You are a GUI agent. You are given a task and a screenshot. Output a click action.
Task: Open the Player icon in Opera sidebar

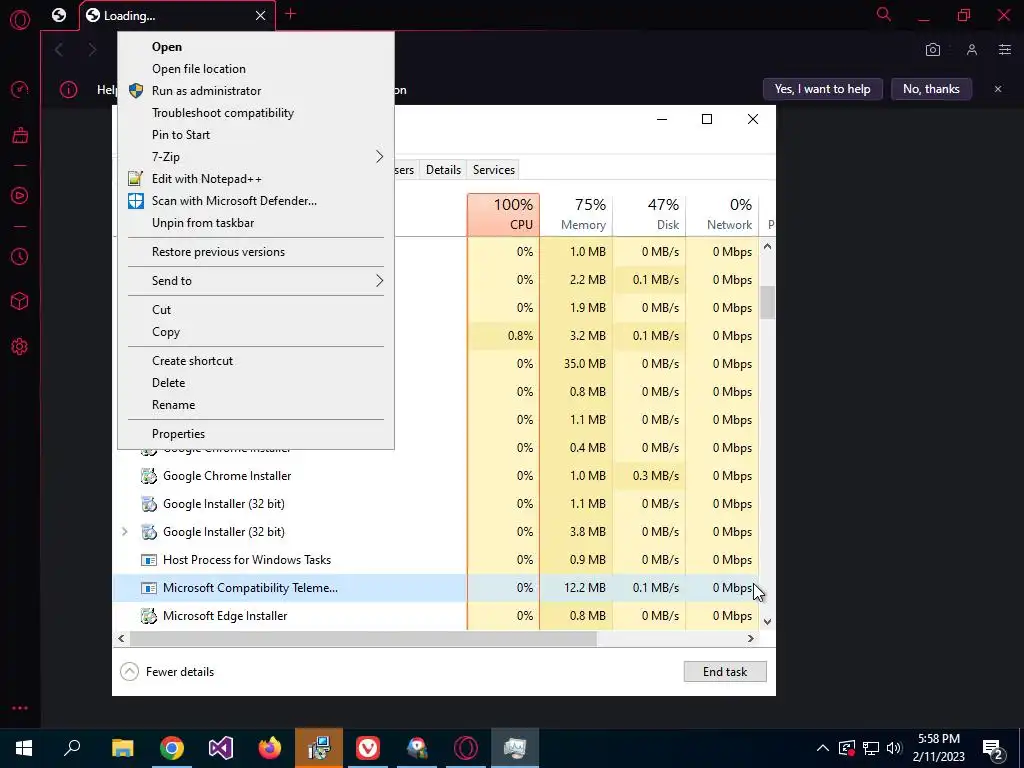point(20,195)
